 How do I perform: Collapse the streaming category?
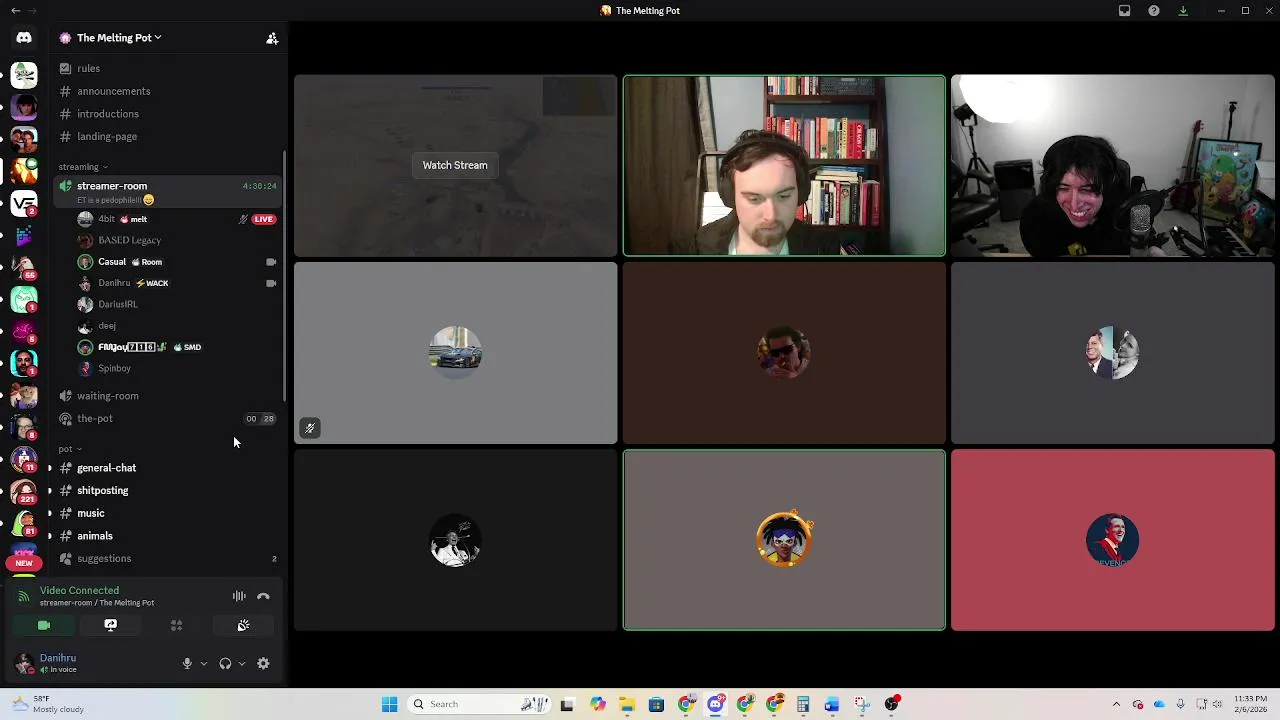coord(82,167)
